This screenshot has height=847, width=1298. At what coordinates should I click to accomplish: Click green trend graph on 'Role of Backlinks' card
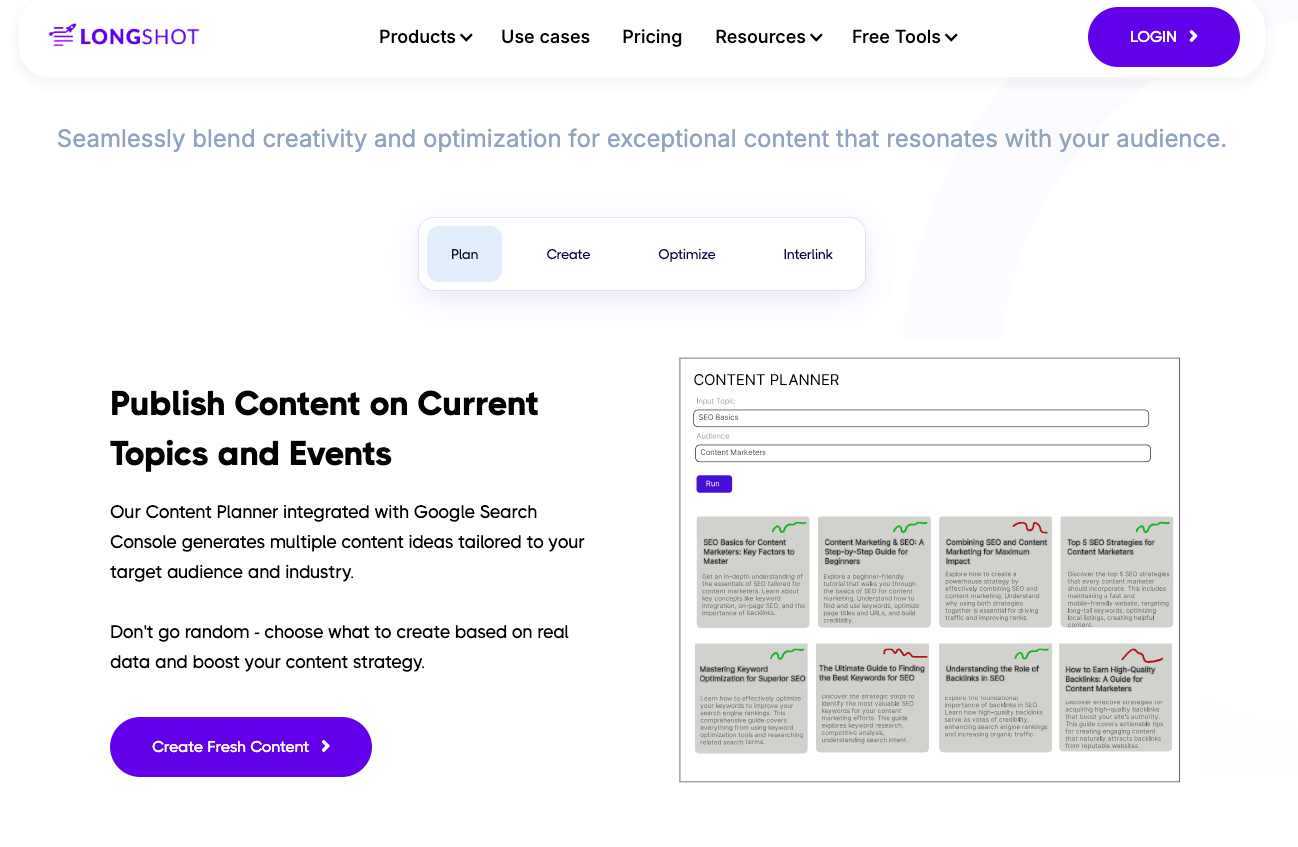click(1030, 654)
